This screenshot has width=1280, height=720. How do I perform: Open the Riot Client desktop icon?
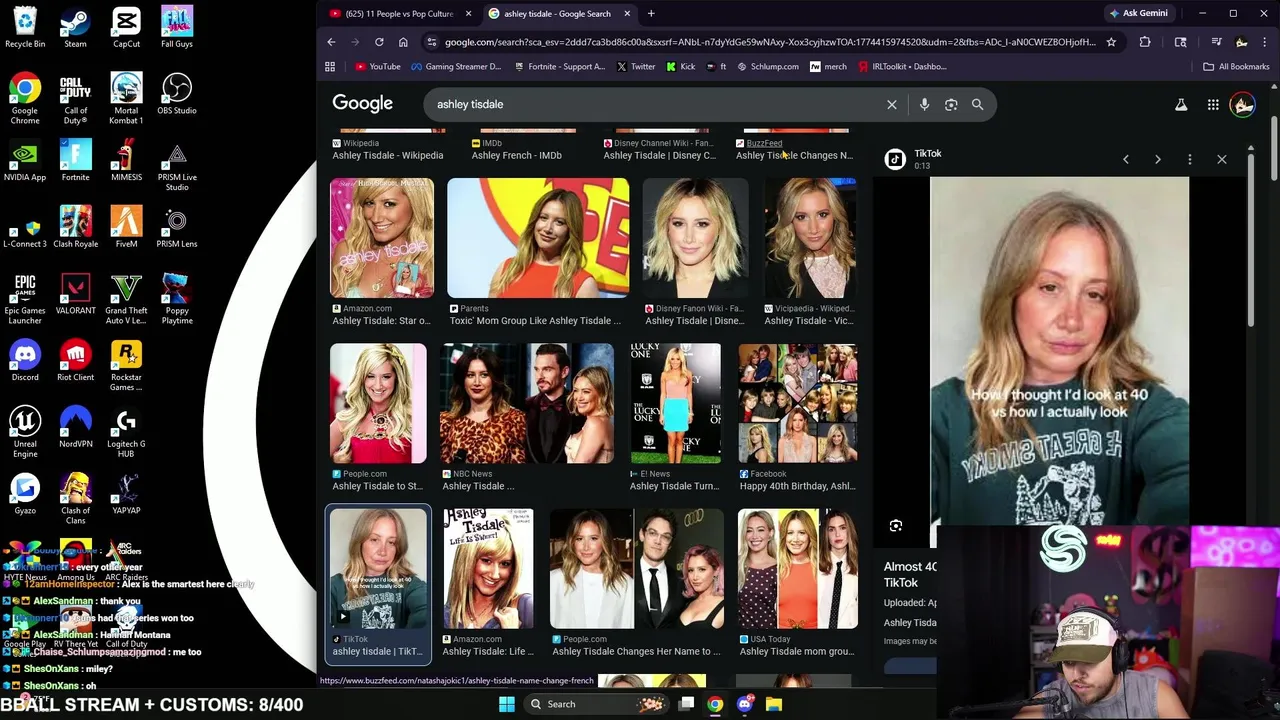pos(75,361)
